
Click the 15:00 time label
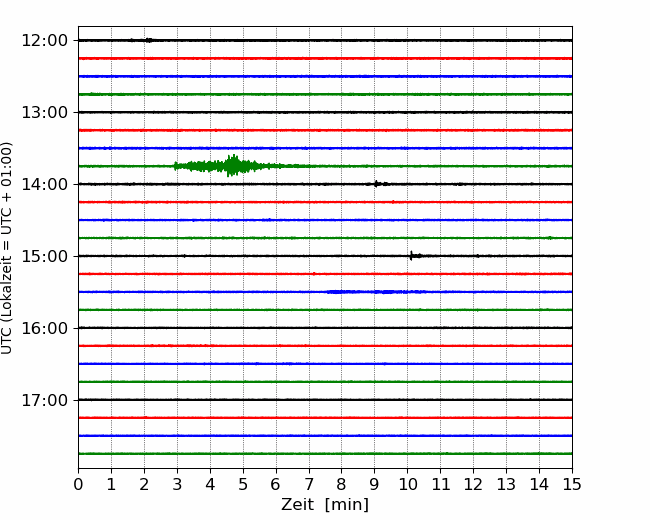(x=44, y=256)
